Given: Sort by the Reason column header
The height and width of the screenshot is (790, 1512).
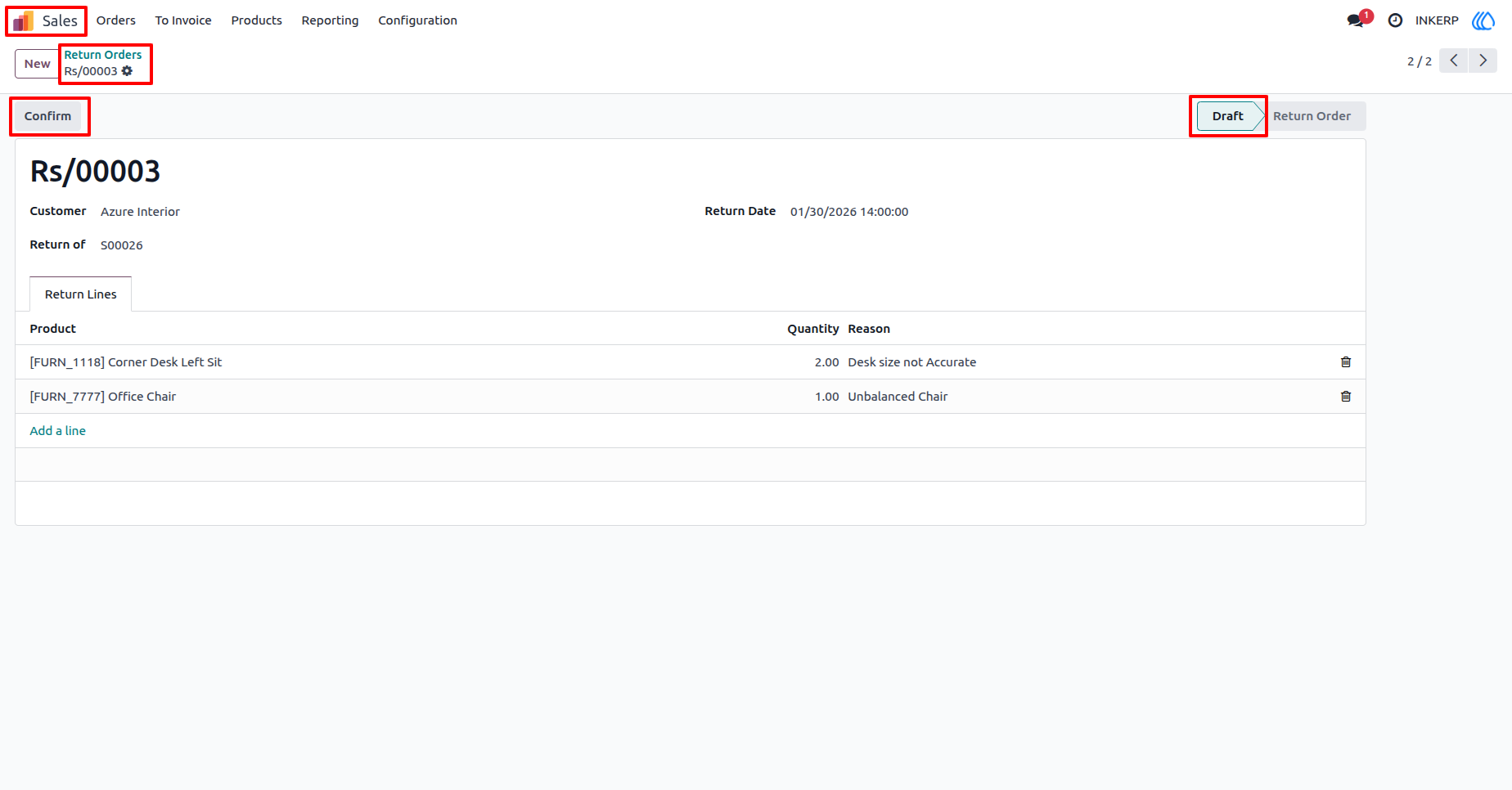Looking at the screenshot, I should [x=869, y=329].
